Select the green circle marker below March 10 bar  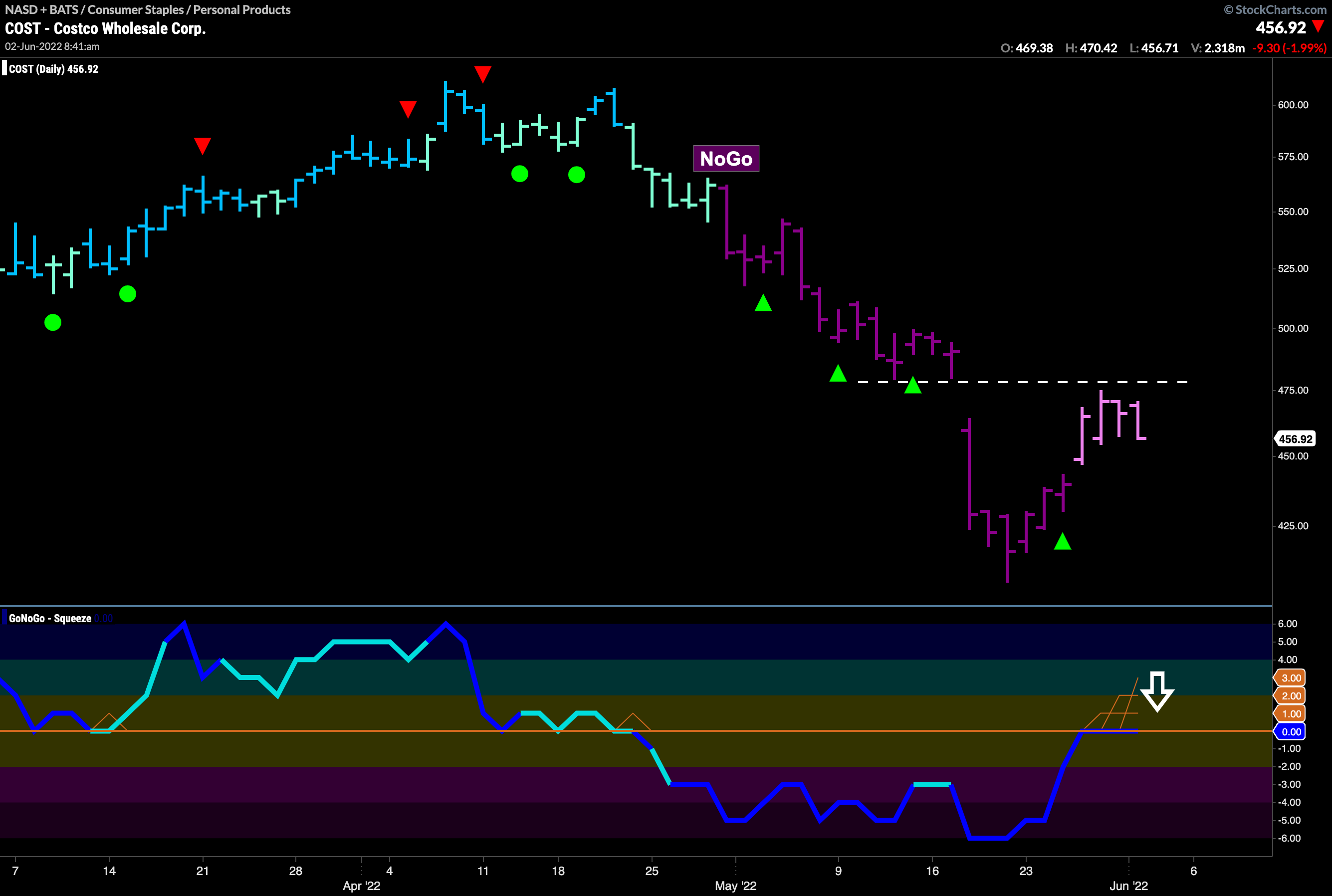click(52, 322)
